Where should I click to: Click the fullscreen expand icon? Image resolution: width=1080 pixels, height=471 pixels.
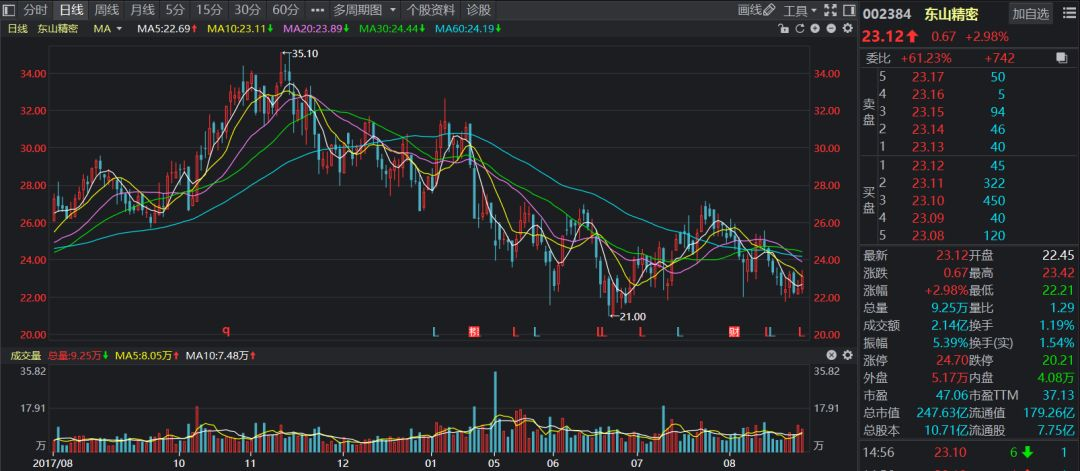(x=829, y=10)
